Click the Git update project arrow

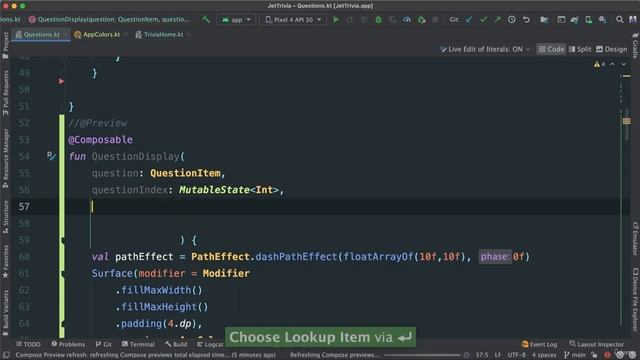point(469,20)
